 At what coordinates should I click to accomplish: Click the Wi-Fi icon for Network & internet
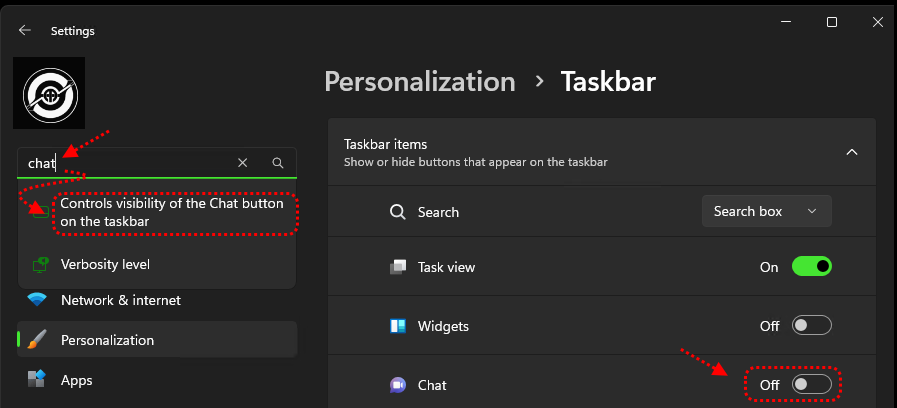37,300
